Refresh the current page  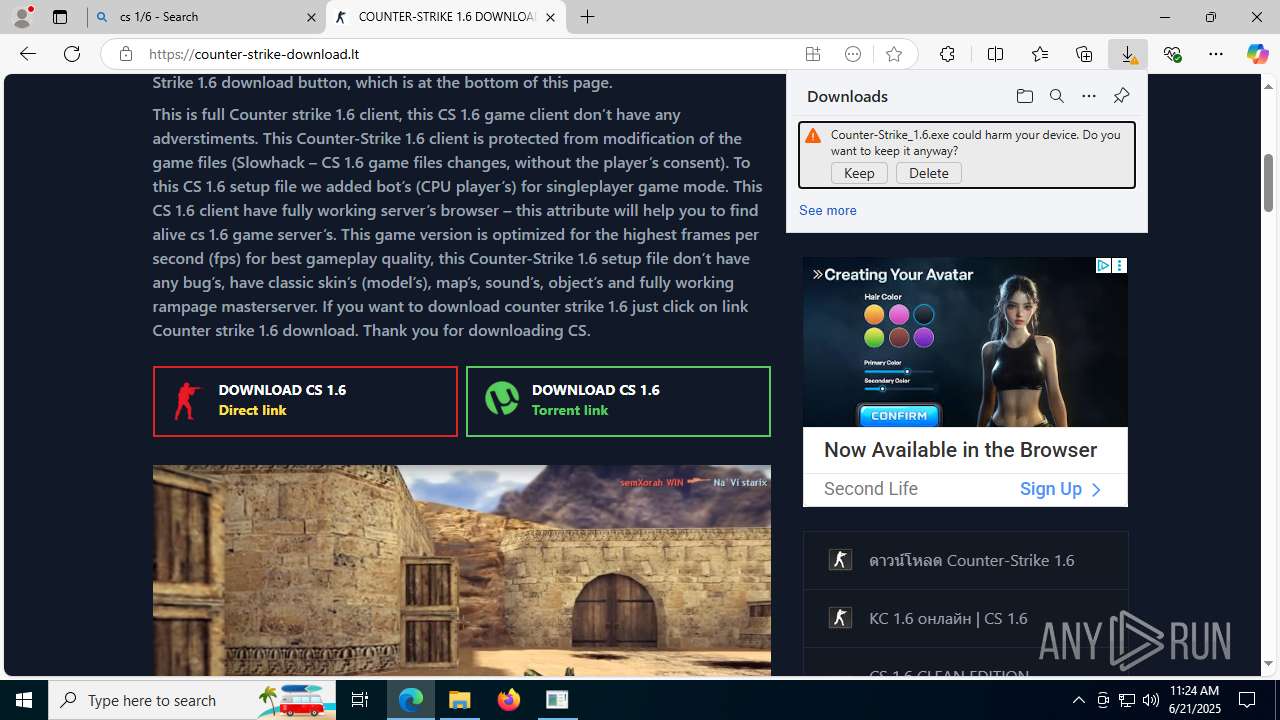(x=72, y=54)
